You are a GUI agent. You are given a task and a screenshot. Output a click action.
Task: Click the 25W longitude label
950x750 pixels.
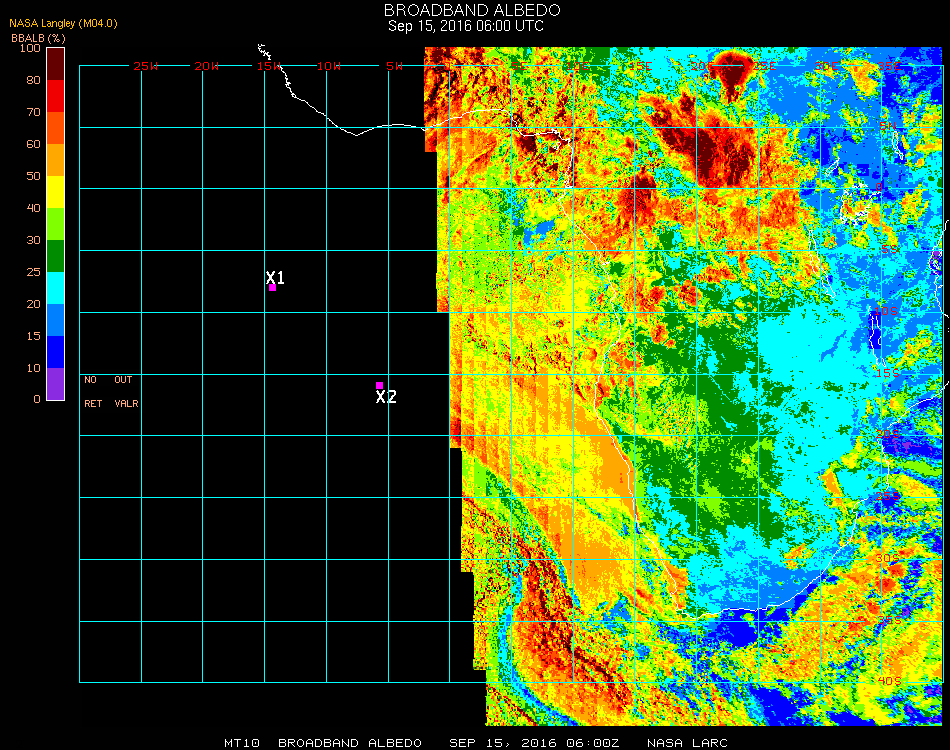click(x=146, y=66)
